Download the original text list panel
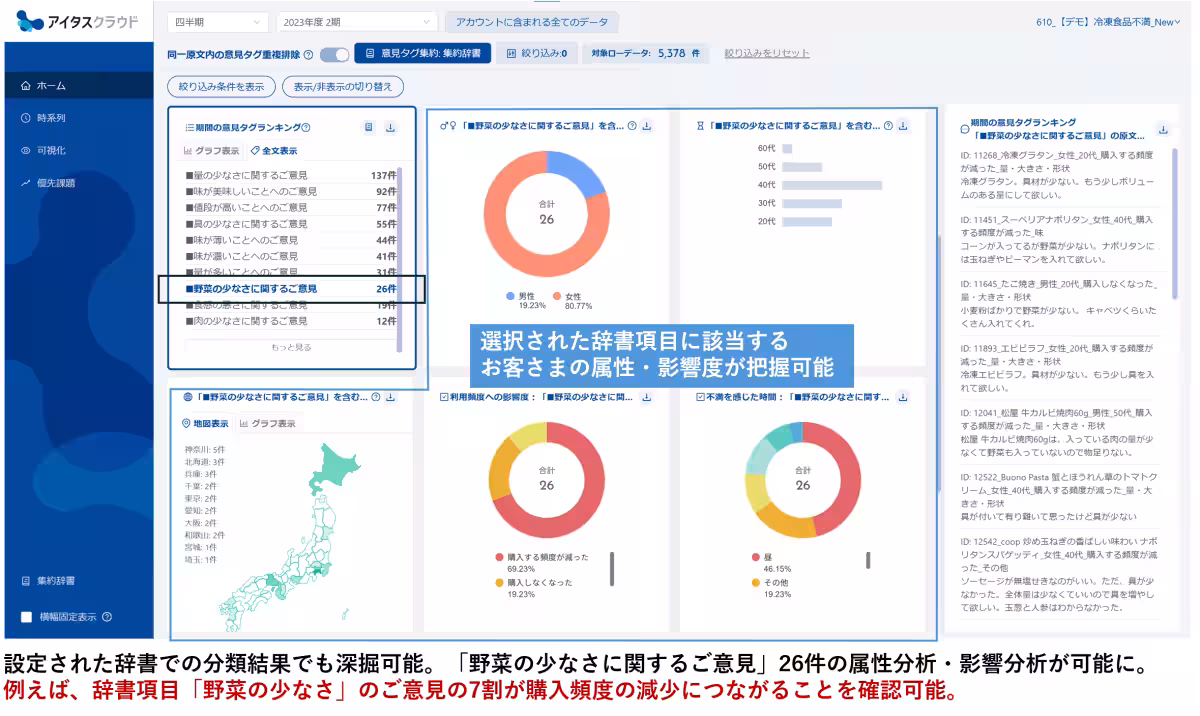1200x716 pixels. click(1163, 130)
